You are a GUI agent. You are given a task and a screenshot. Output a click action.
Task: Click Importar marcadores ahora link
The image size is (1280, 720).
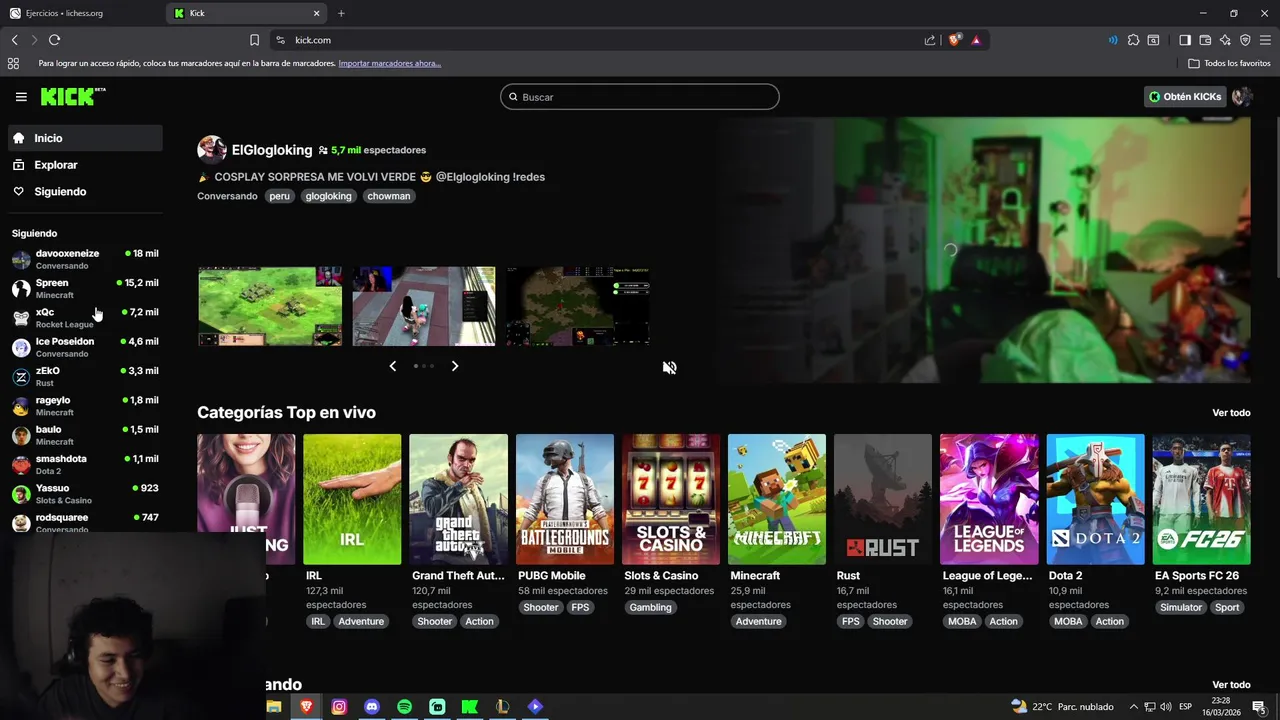pos(389,63)
